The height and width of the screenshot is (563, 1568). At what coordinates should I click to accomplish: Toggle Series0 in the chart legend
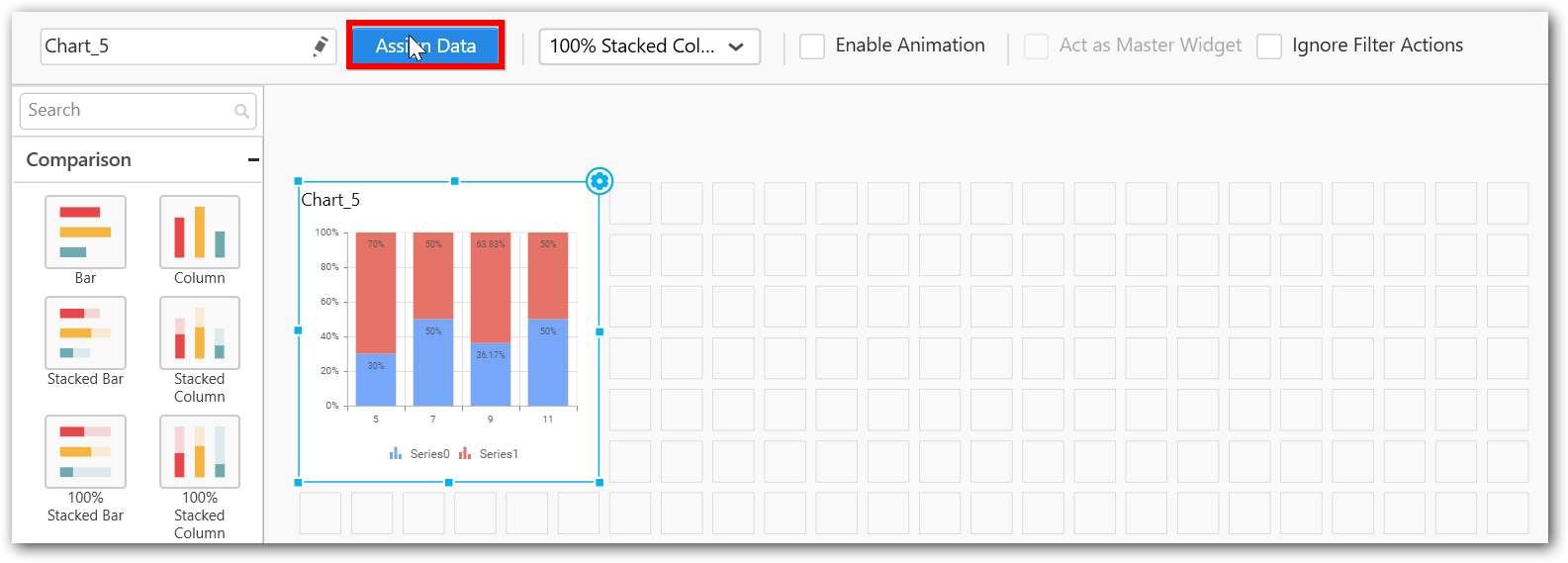420,454
